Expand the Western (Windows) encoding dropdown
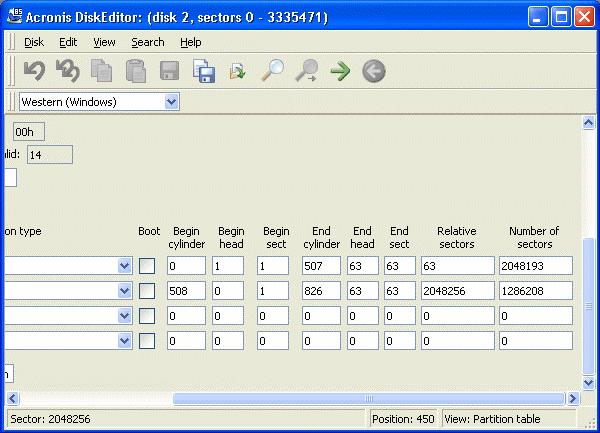The width and height of the screenshot is (600, 433). 171,102
